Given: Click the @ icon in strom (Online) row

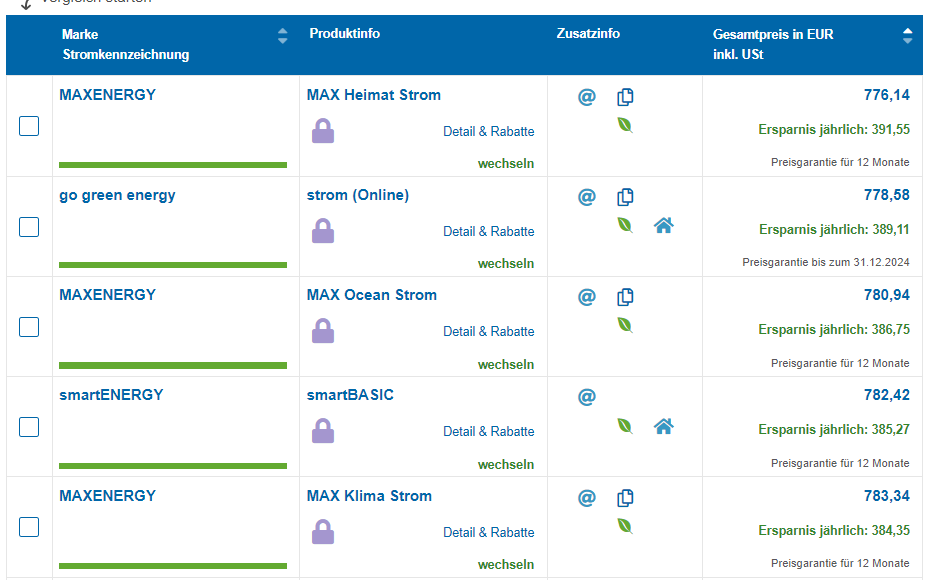Looking at the screenshot, I should pos(587,196).
